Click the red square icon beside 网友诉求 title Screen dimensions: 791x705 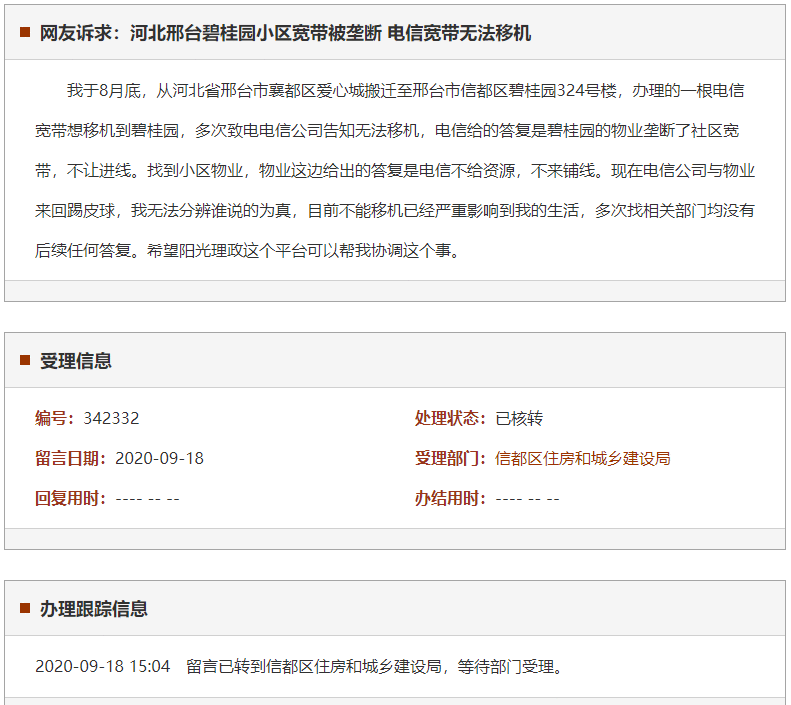point(25,33)
